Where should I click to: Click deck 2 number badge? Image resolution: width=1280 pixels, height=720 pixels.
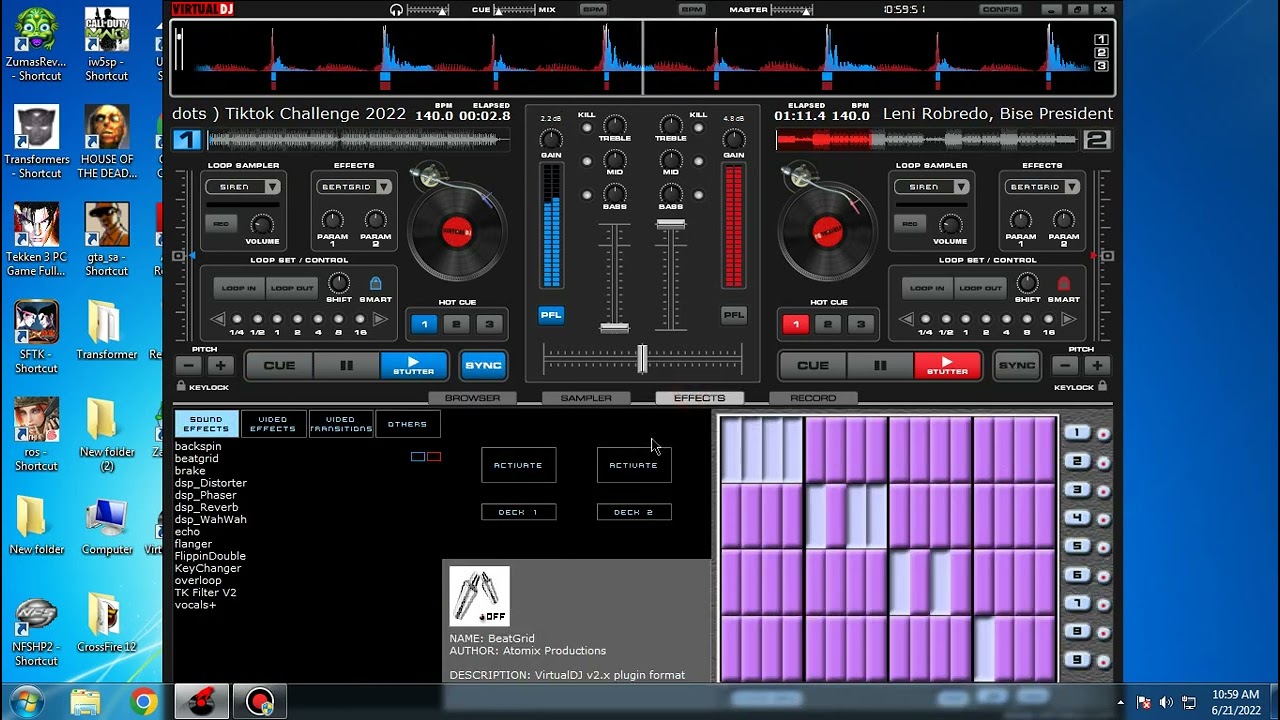[x=1097, y=140]
